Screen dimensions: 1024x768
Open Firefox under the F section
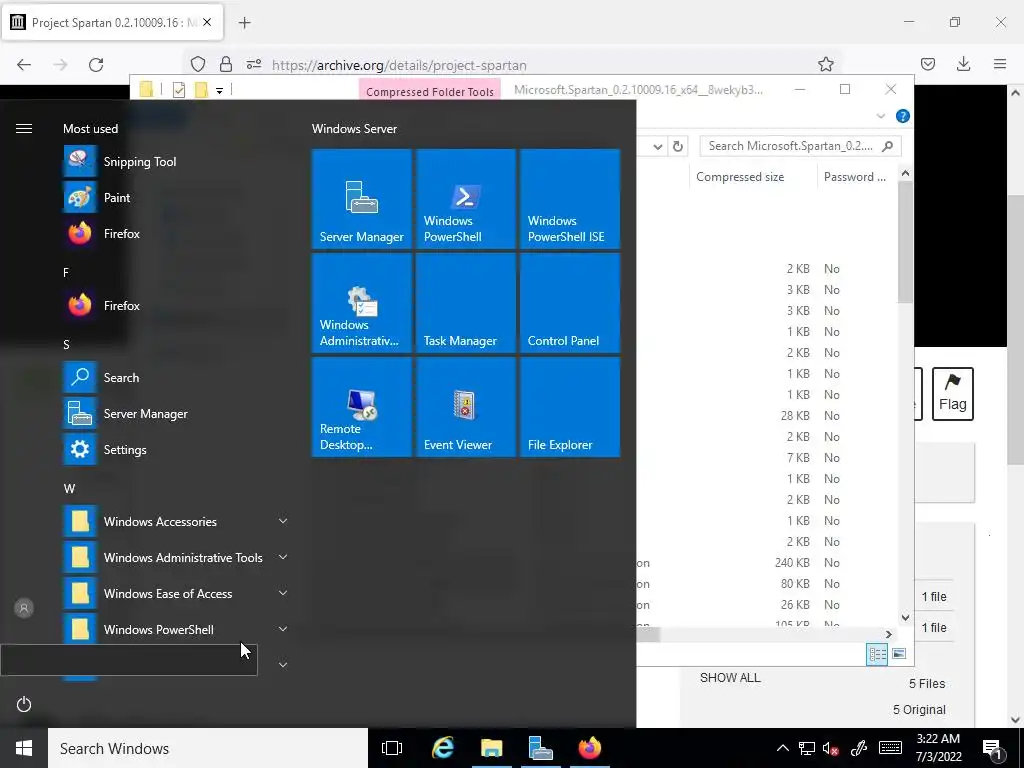(x=176, y=306)
